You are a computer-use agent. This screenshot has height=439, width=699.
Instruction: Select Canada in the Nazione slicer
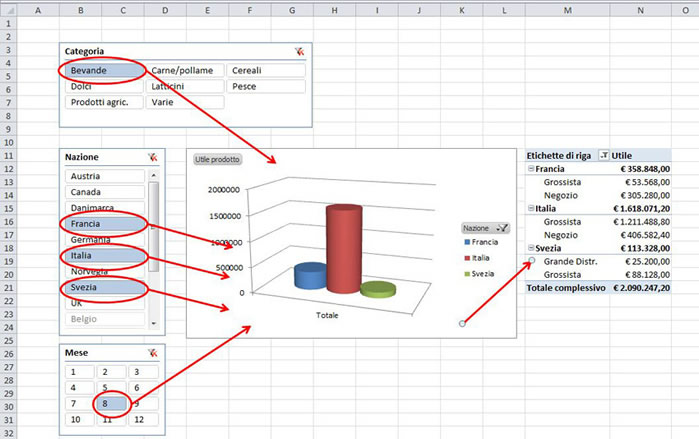[104, 191]
